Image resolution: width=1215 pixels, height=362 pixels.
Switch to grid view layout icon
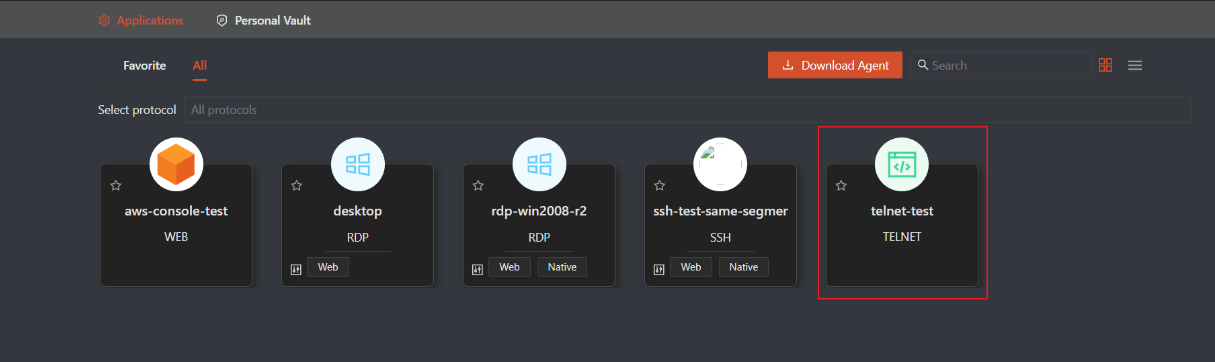coord(1105,65)
